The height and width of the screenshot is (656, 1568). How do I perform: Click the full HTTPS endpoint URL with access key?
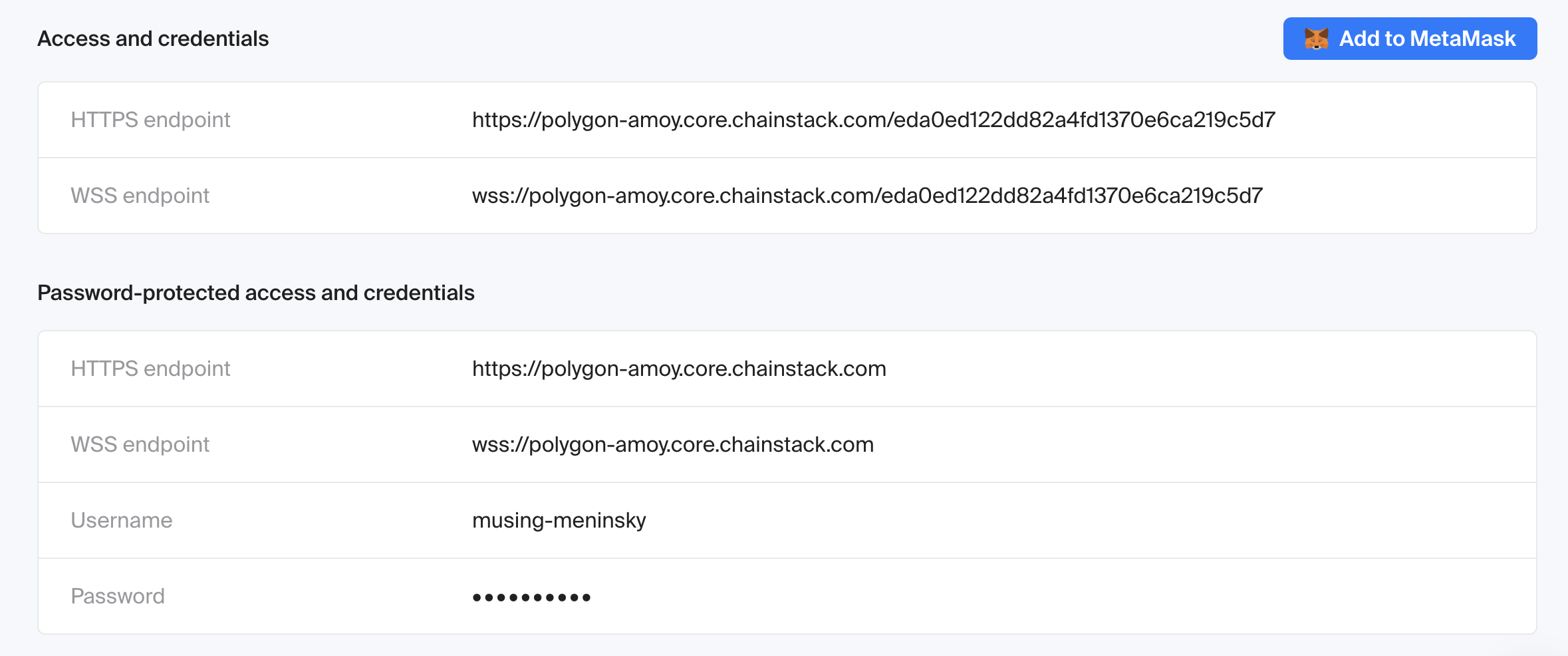tap(873, 120)
